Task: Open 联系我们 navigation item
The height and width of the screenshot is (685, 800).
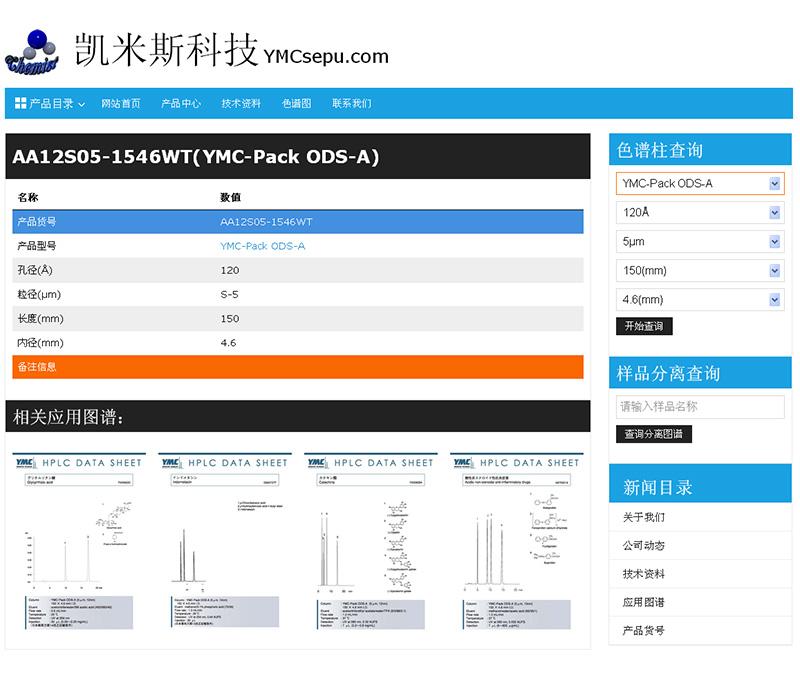Action: coord(352,104)
